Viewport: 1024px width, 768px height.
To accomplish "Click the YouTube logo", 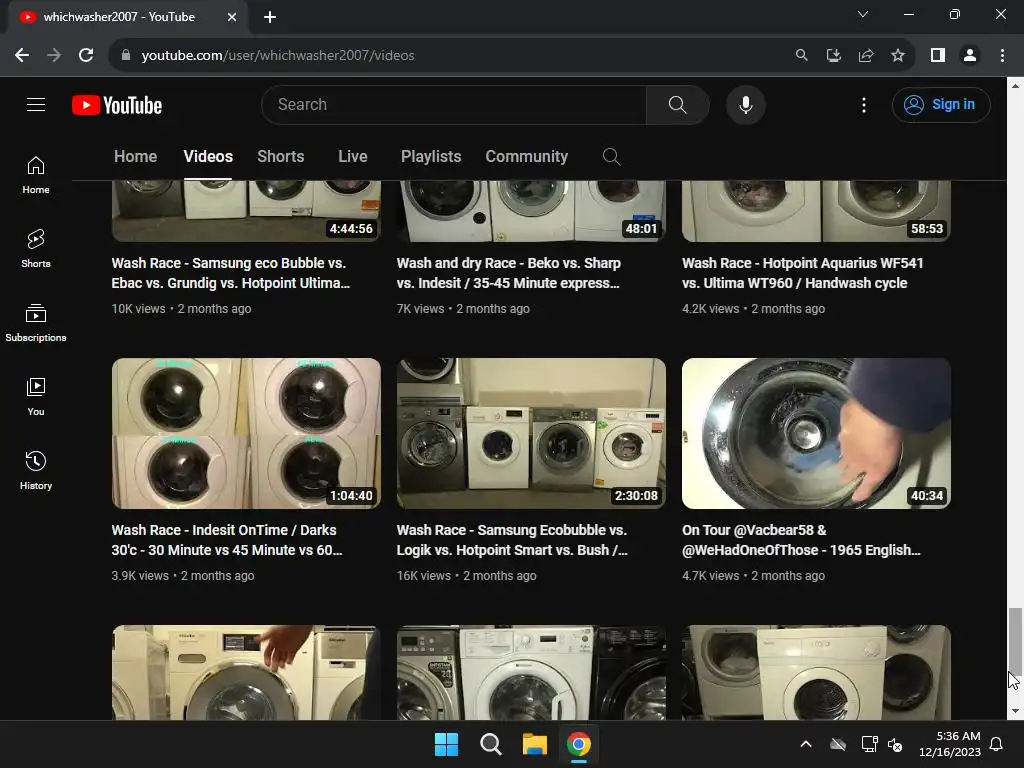I will (x=117, y=105).
